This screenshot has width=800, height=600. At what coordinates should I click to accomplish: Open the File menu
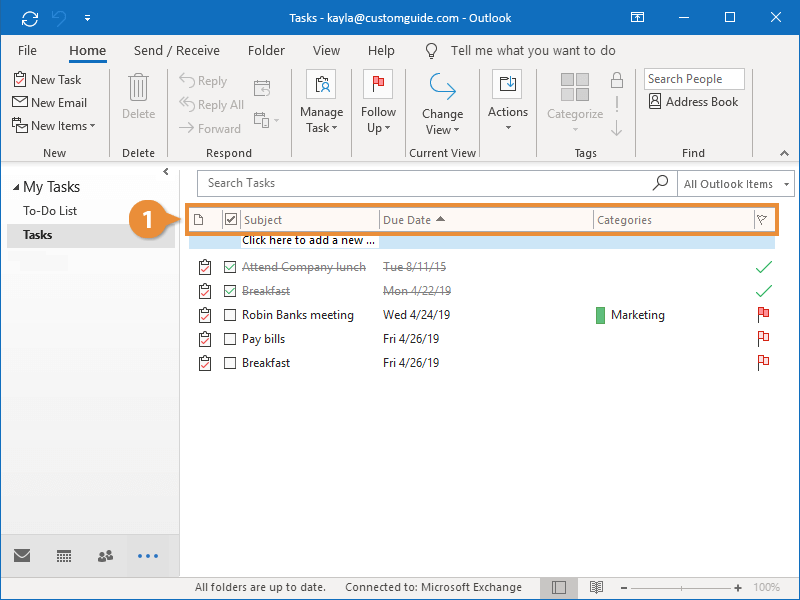[x=27, y=51]
